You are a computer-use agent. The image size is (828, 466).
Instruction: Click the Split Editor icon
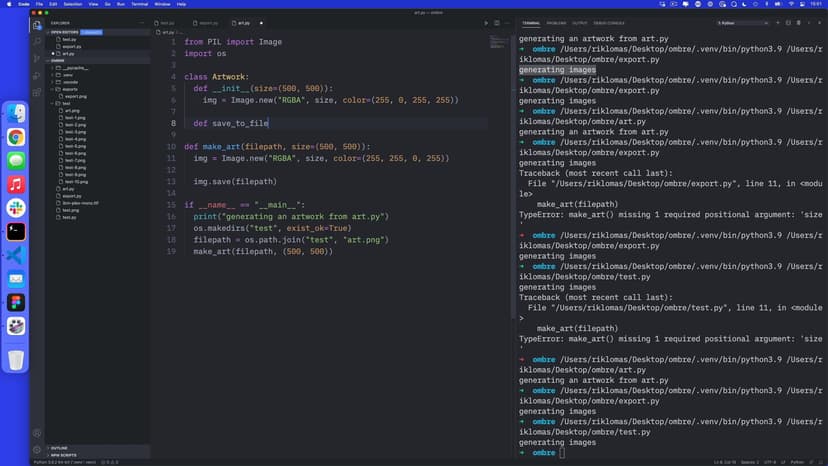497,22
